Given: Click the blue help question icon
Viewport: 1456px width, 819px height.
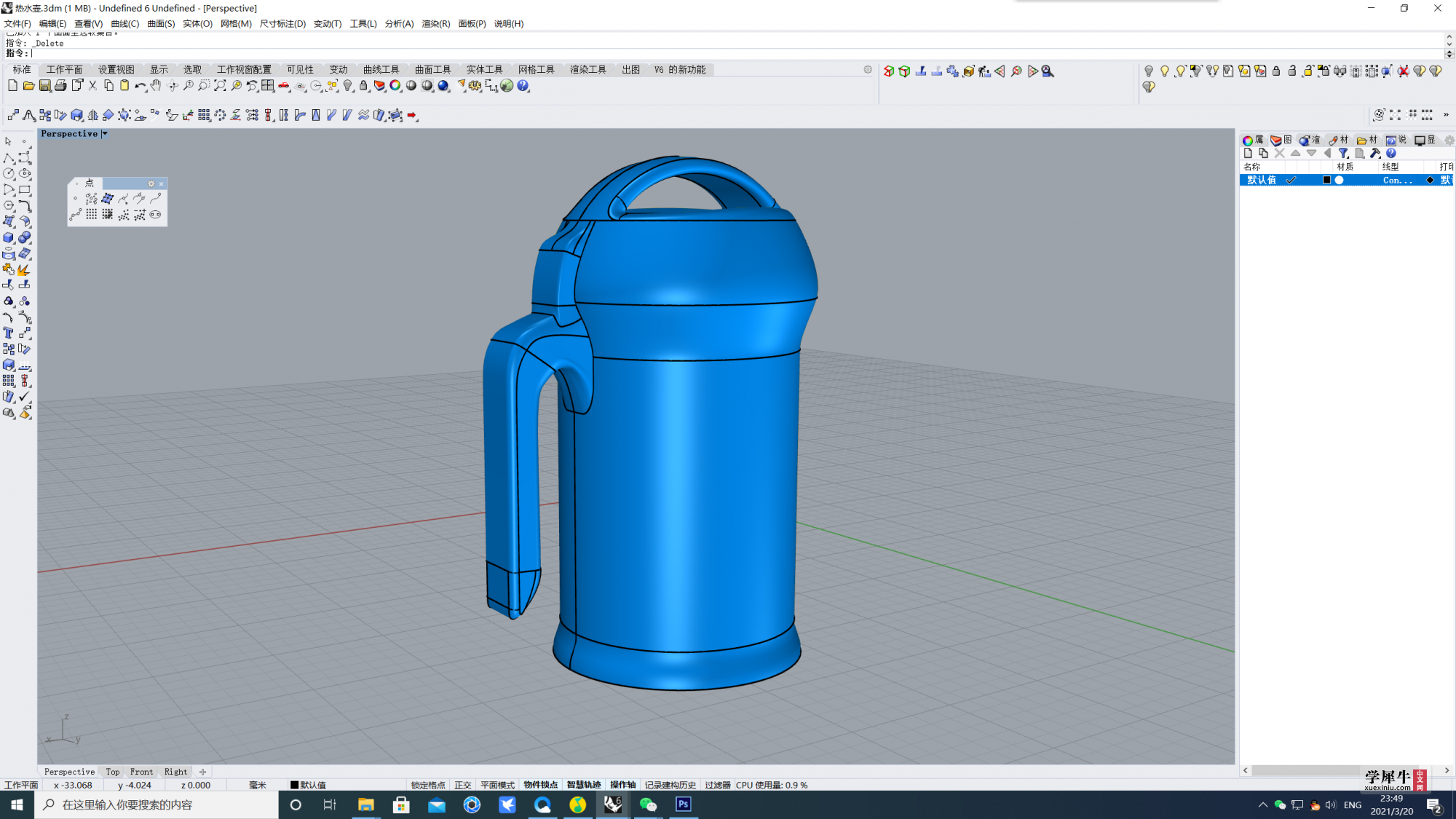Looking at the screenshot, I should pyautogui.click(x=523, y=86).
